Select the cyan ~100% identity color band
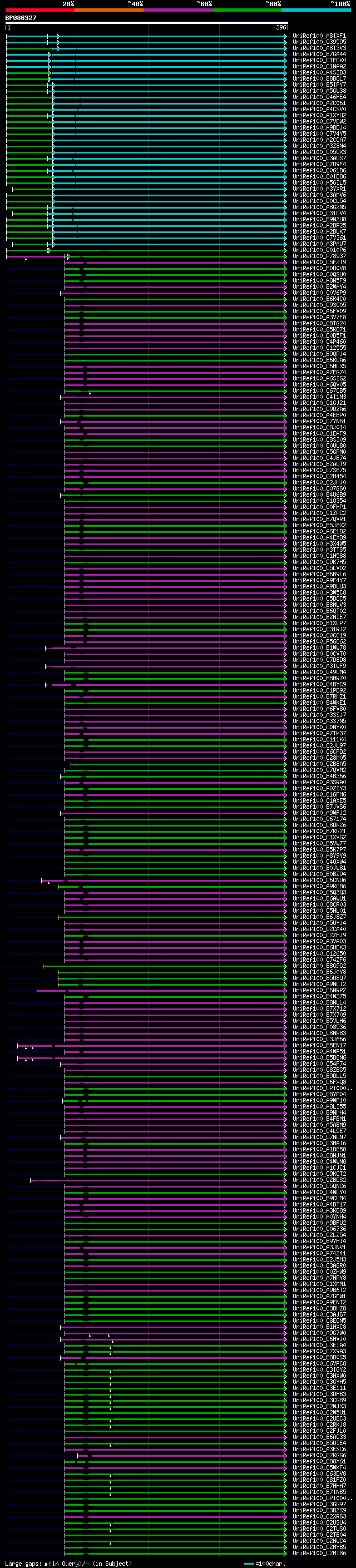Image resolution: width=356 pixels, height=1568 pixels. pos(316,10)
